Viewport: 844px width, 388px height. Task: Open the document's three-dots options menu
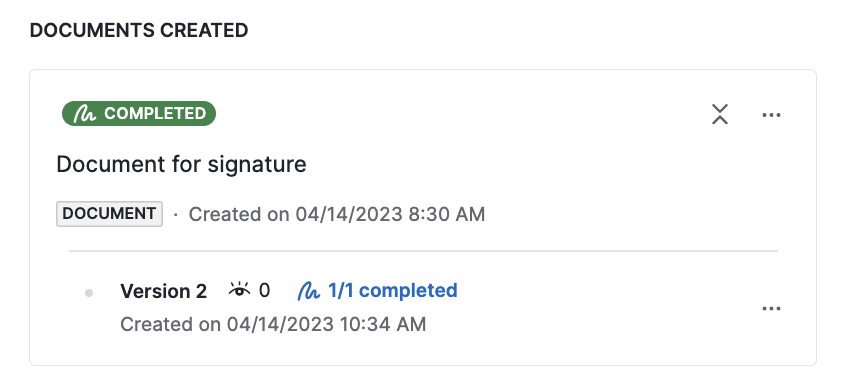[771, 115]
